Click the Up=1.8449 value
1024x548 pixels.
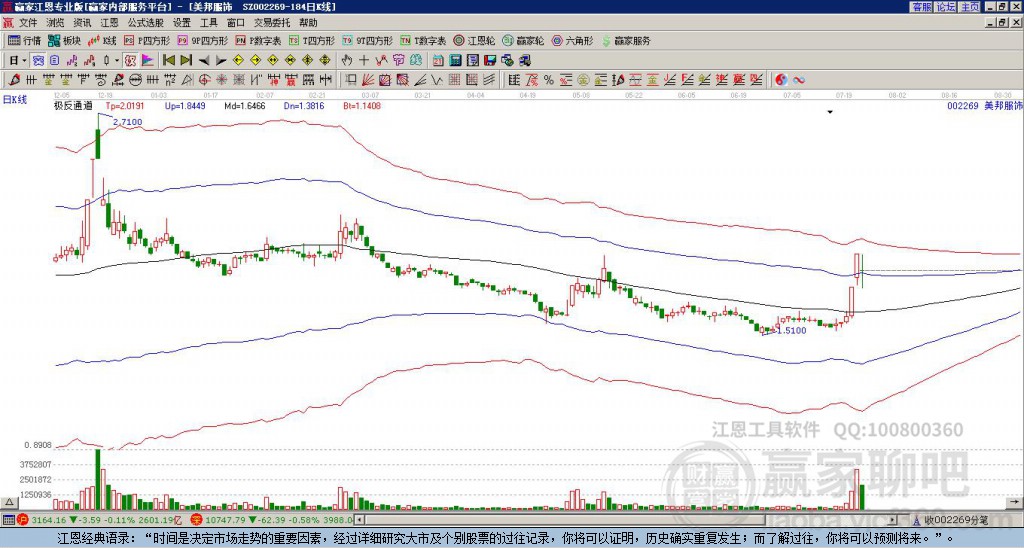coord(185,105)
